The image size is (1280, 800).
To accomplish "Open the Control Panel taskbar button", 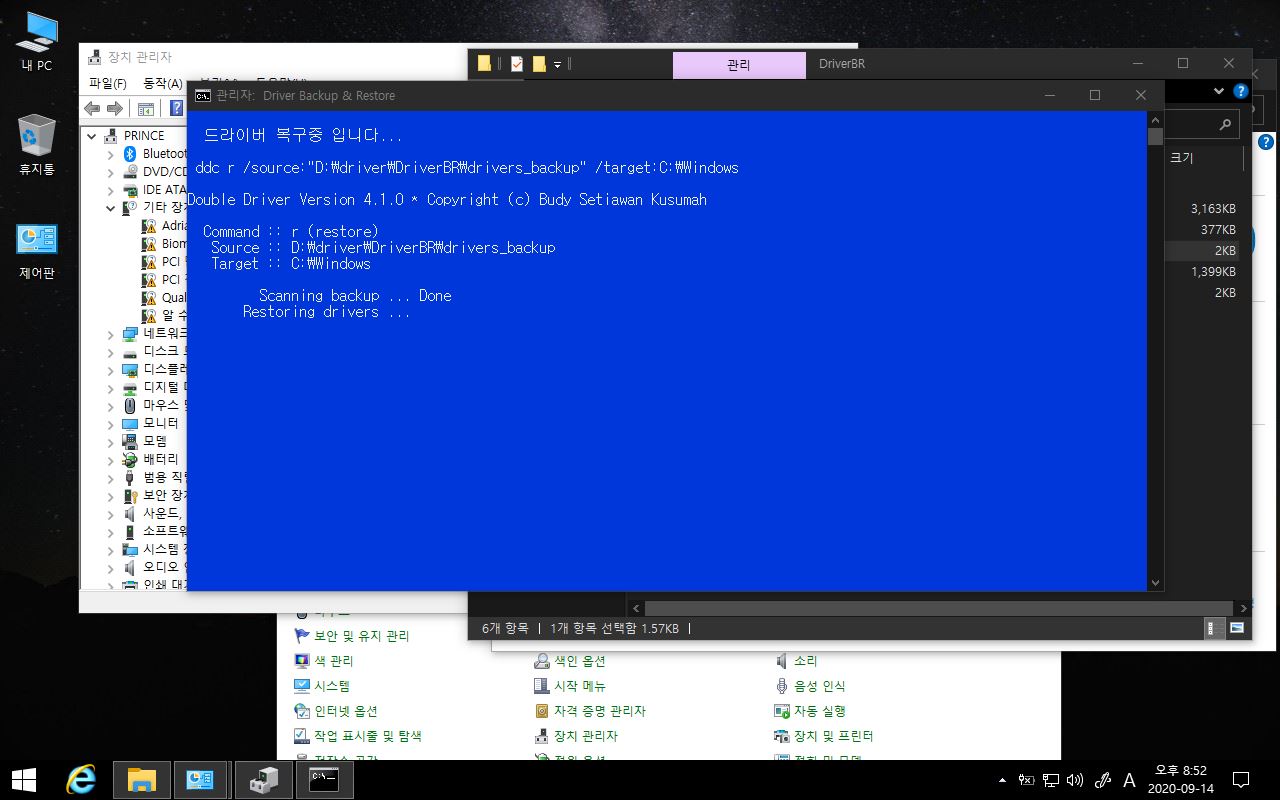I will [202, 779].
